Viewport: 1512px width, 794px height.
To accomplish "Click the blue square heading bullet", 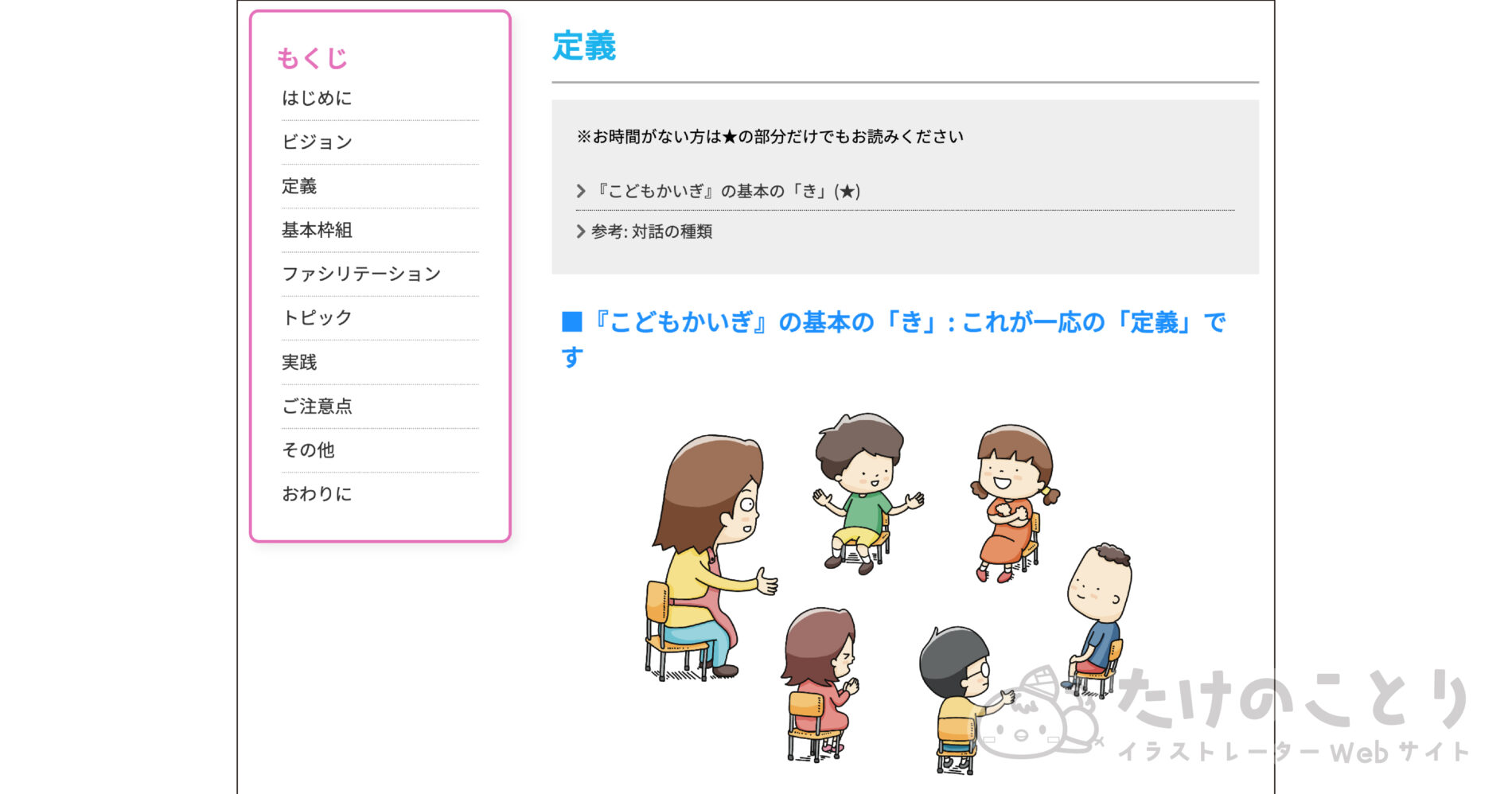I will point(572,322).
